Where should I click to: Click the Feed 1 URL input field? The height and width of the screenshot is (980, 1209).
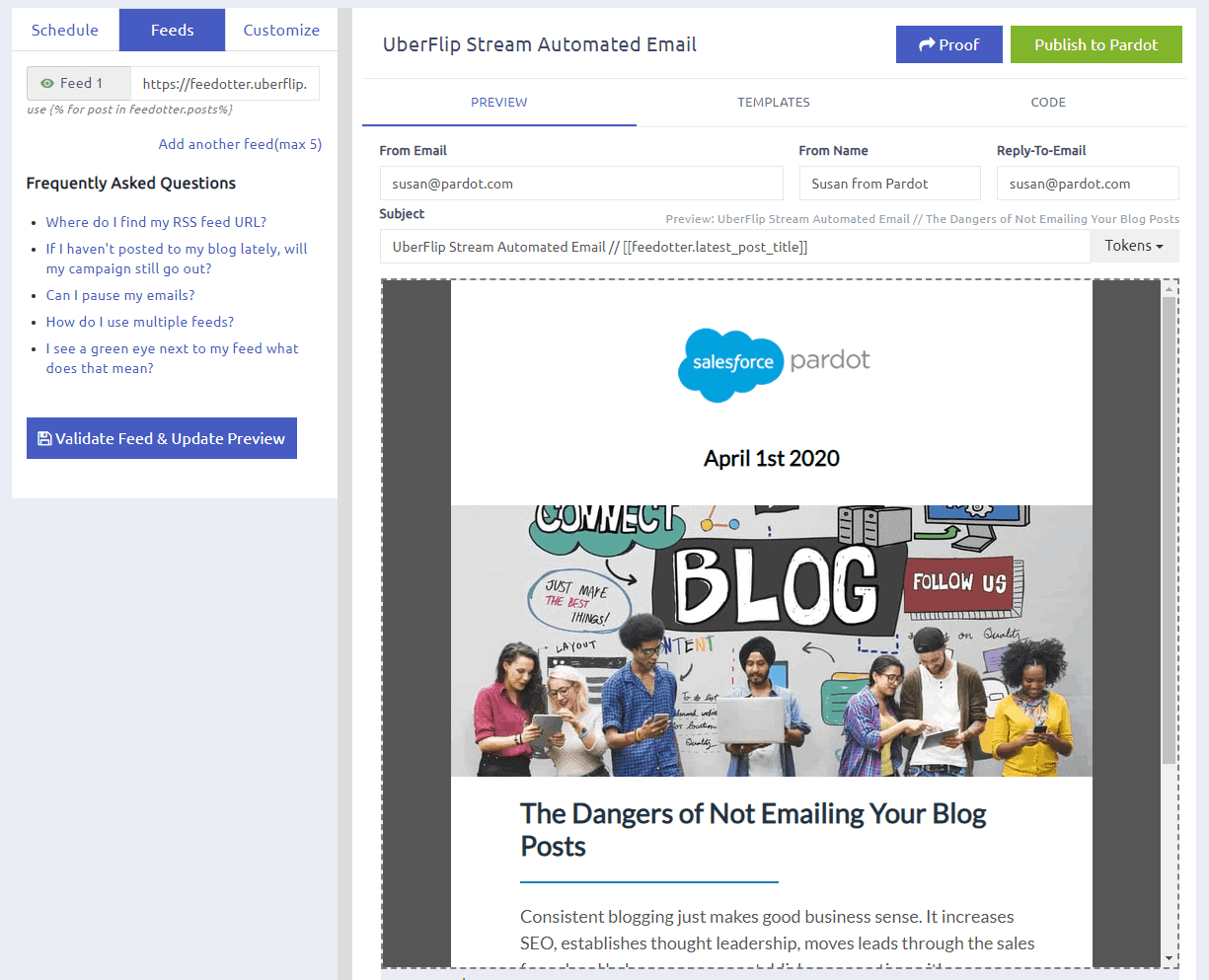pyautogui.click(x=225, y=84)
